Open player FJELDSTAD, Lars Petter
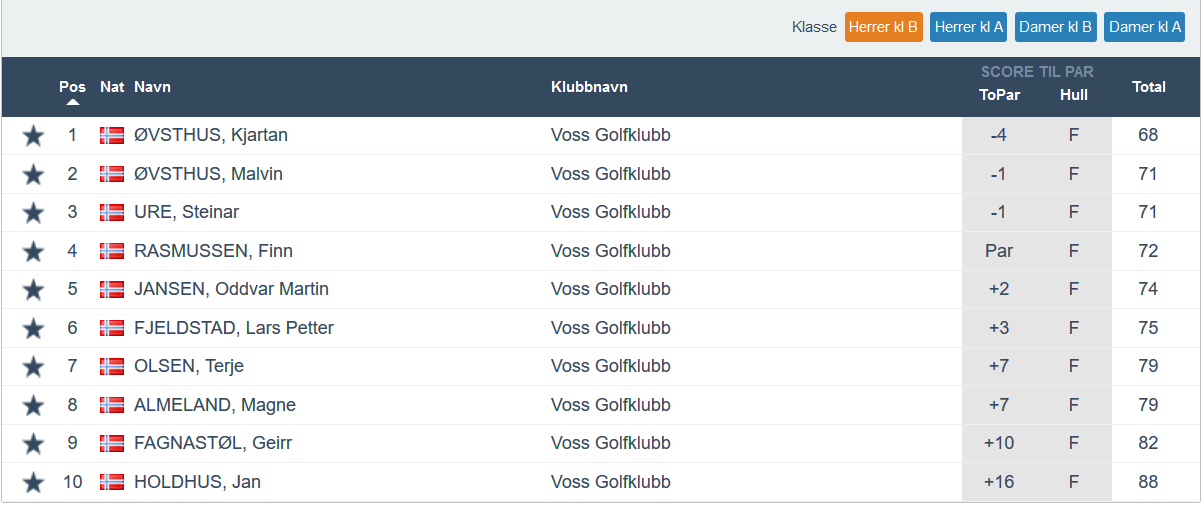 (x=234, y=328)
